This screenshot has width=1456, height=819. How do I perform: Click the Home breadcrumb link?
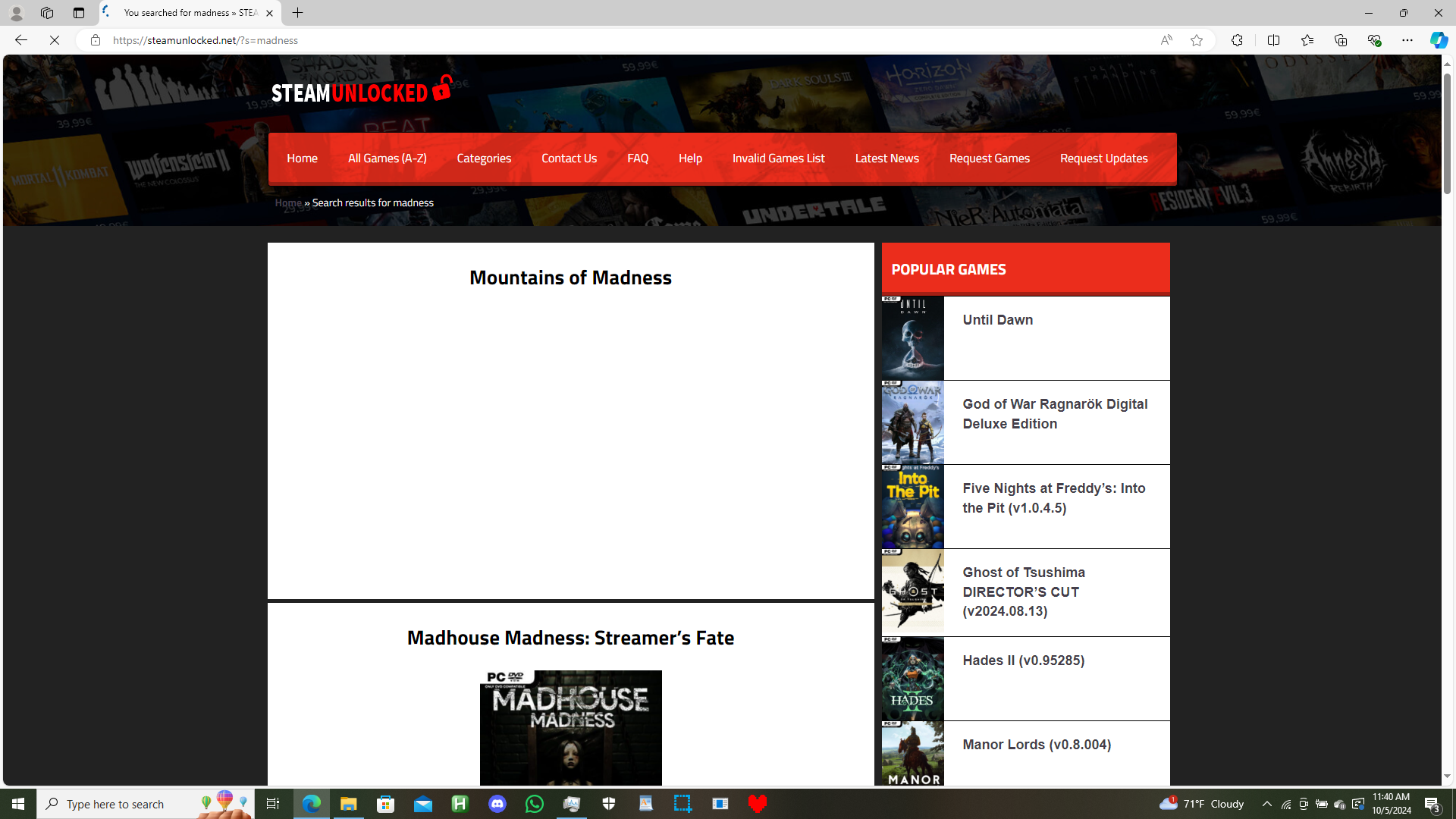[x=288, y=203]
